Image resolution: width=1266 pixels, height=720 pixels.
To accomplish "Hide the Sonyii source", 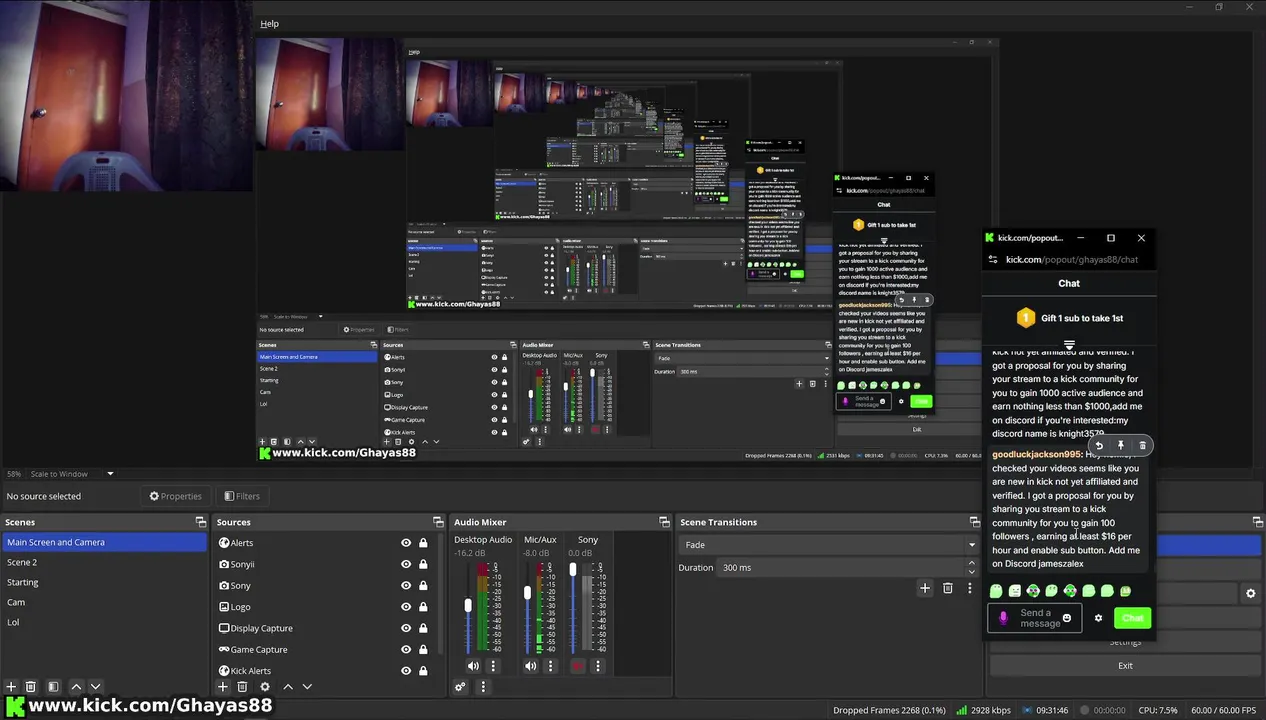I will [406, 564].
